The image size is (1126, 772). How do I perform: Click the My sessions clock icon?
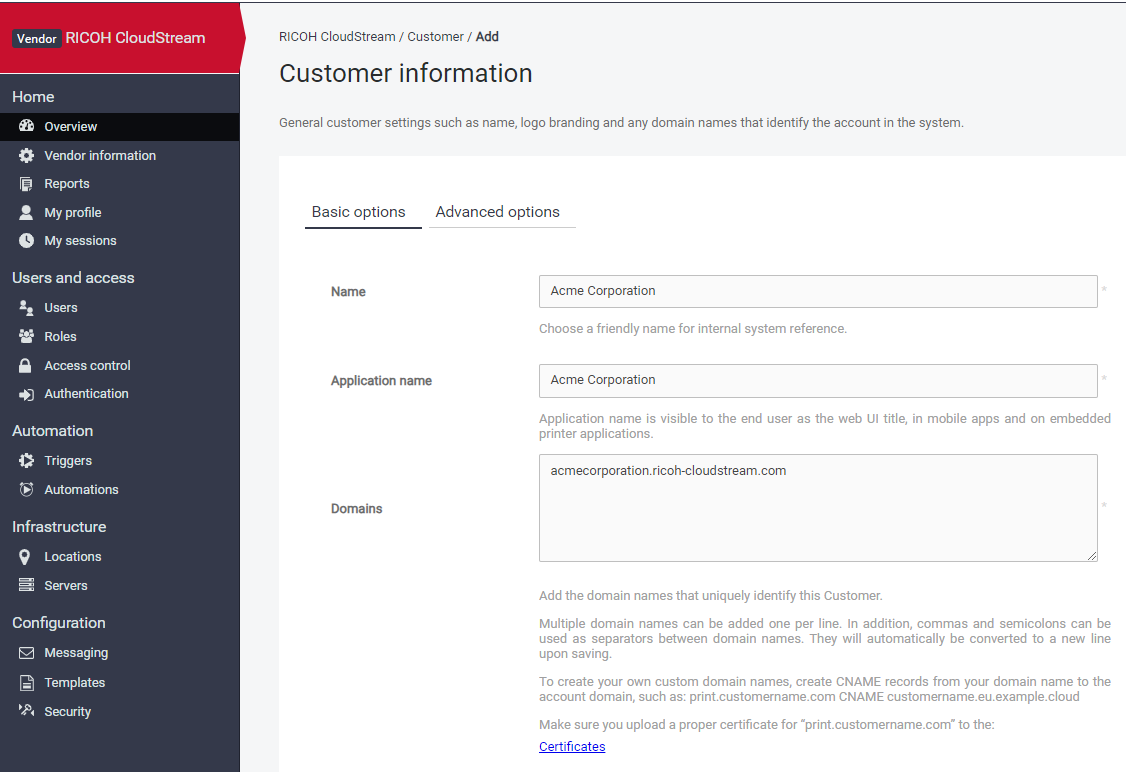[x=27, y=241]
